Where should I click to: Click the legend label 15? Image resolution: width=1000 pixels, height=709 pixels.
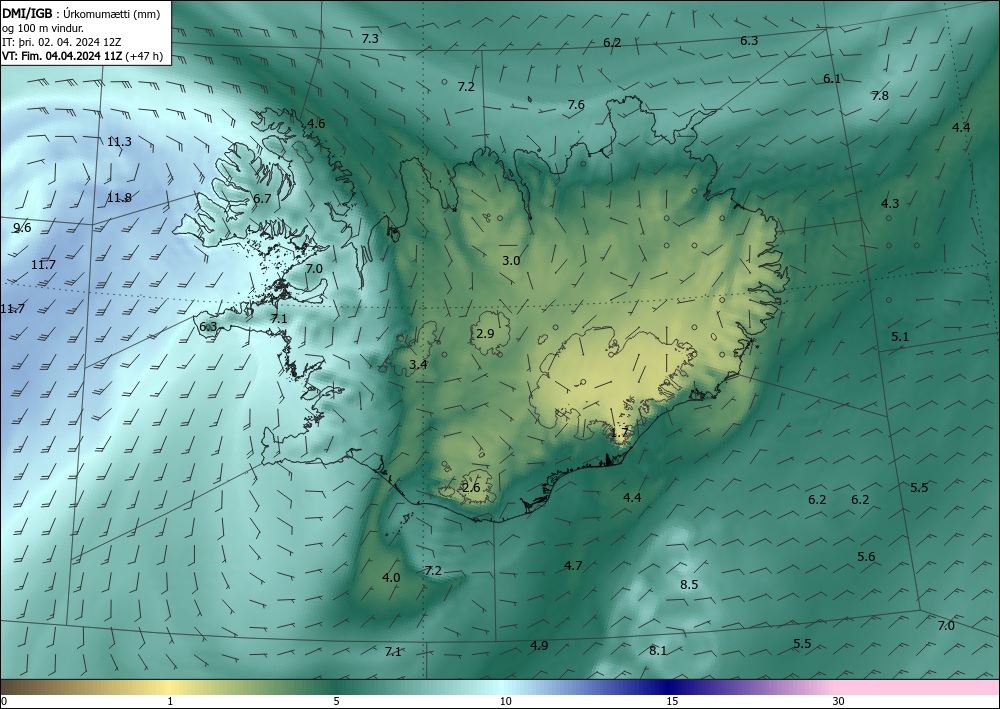[672, 701]
